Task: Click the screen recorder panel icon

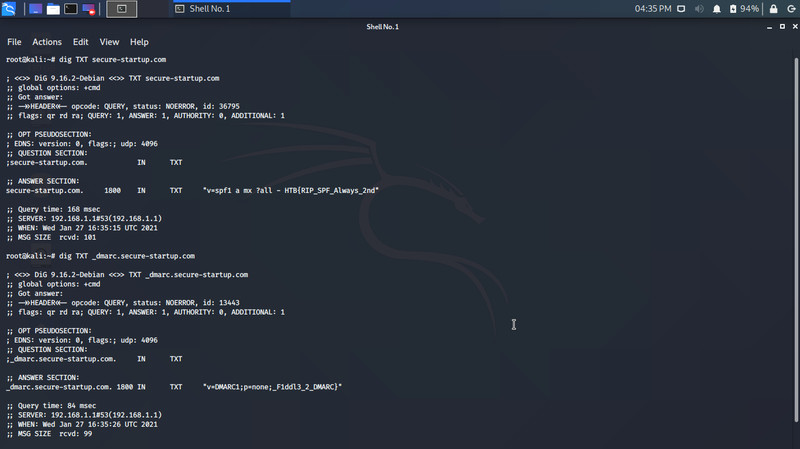Action: (x=89, y=9)
